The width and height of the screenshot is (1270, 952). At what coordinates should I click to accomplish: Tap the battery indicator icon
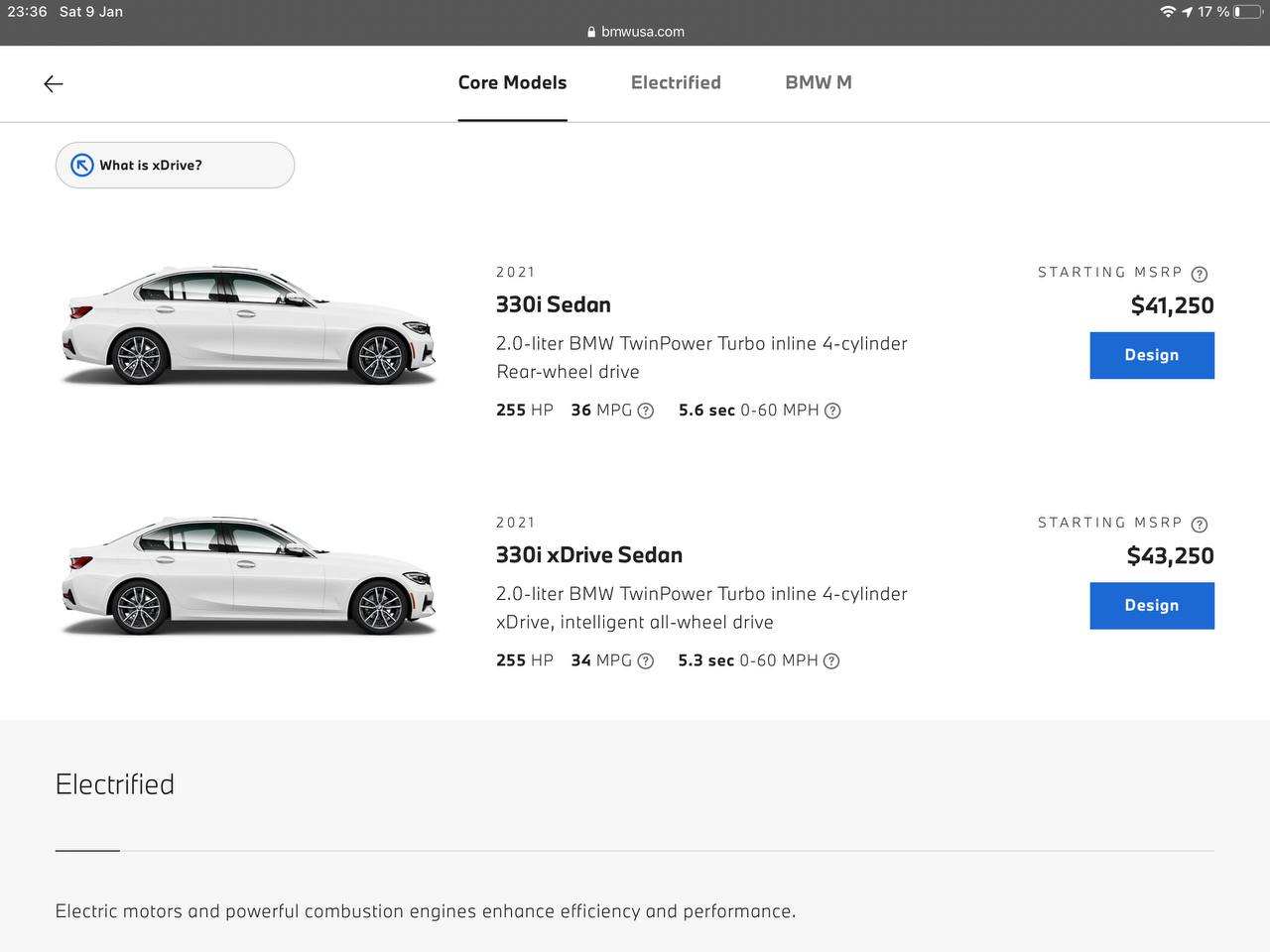click(x=1247, y=12)
